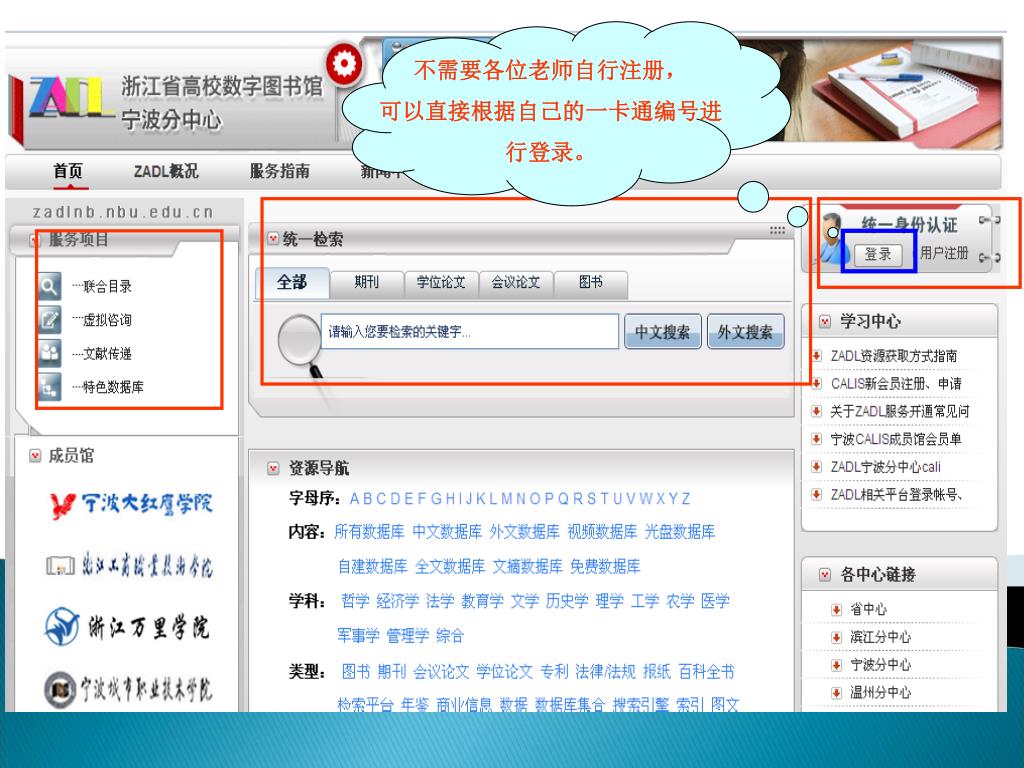Collapse the 资源导航 panel
1024x768 pixels.
[x=273, y=468]
